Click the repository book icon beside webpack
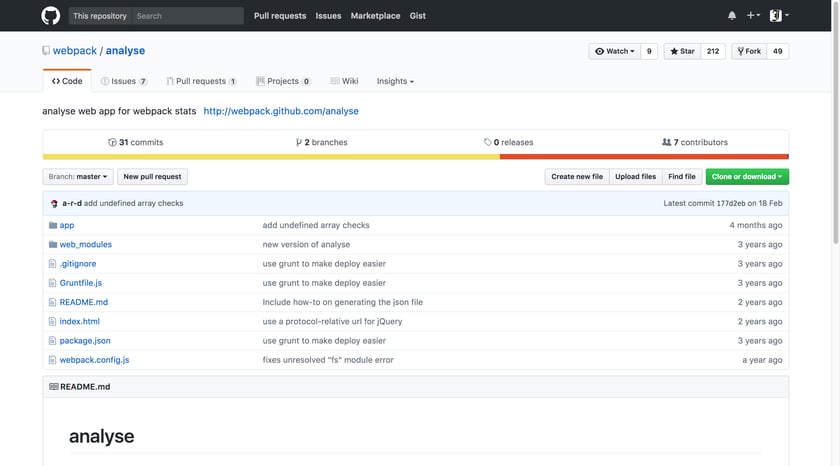Image resolution: width=840 pixels, height=466 pixels. (46, 50)
